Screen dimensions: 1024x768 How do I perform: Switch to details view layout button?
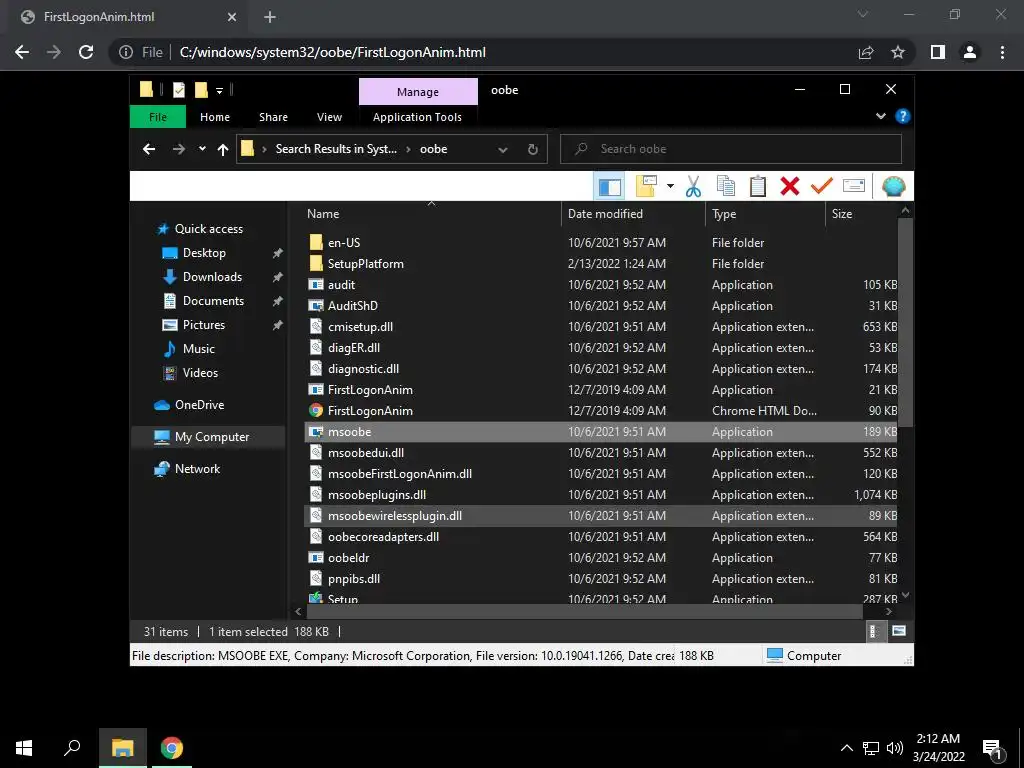click(874, 631)
